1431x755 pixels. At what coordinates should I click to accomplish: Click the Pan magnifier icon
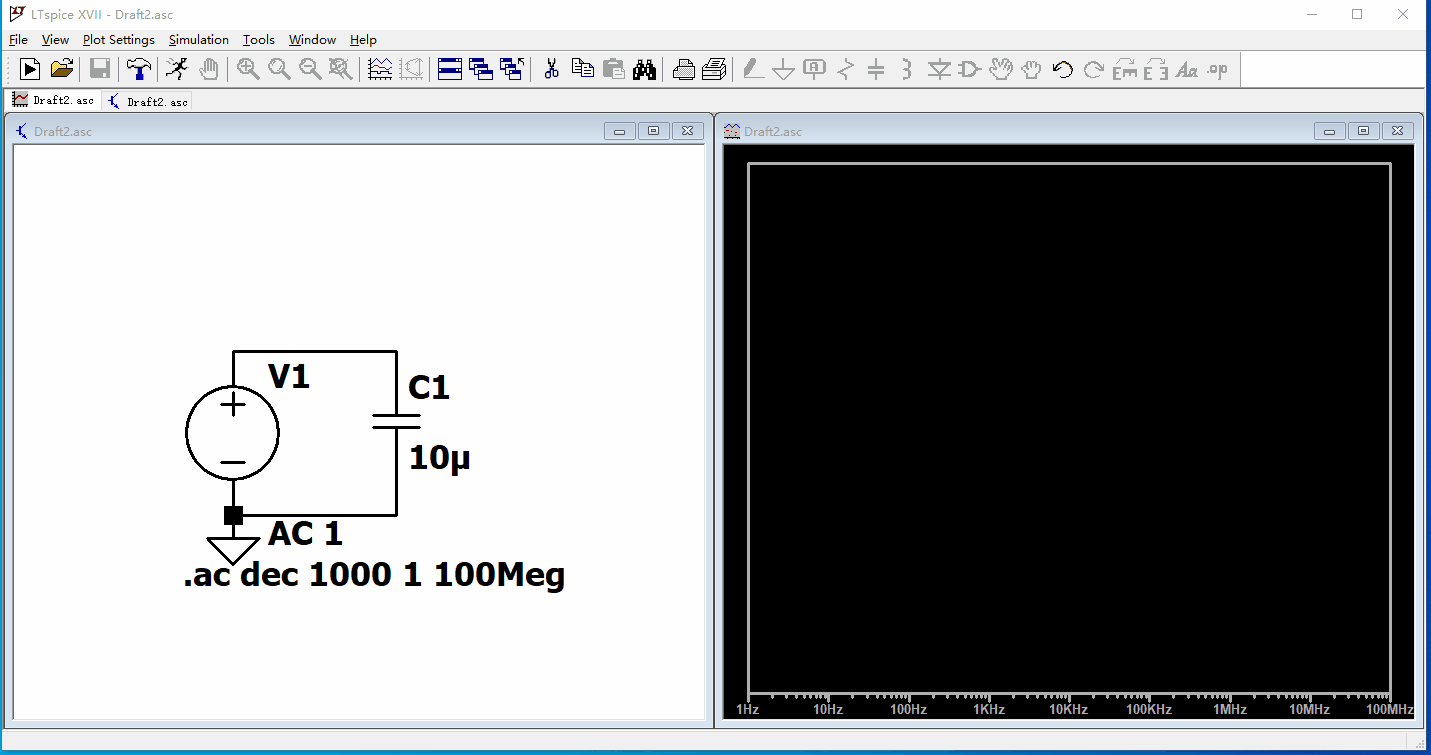click(279, 69)
